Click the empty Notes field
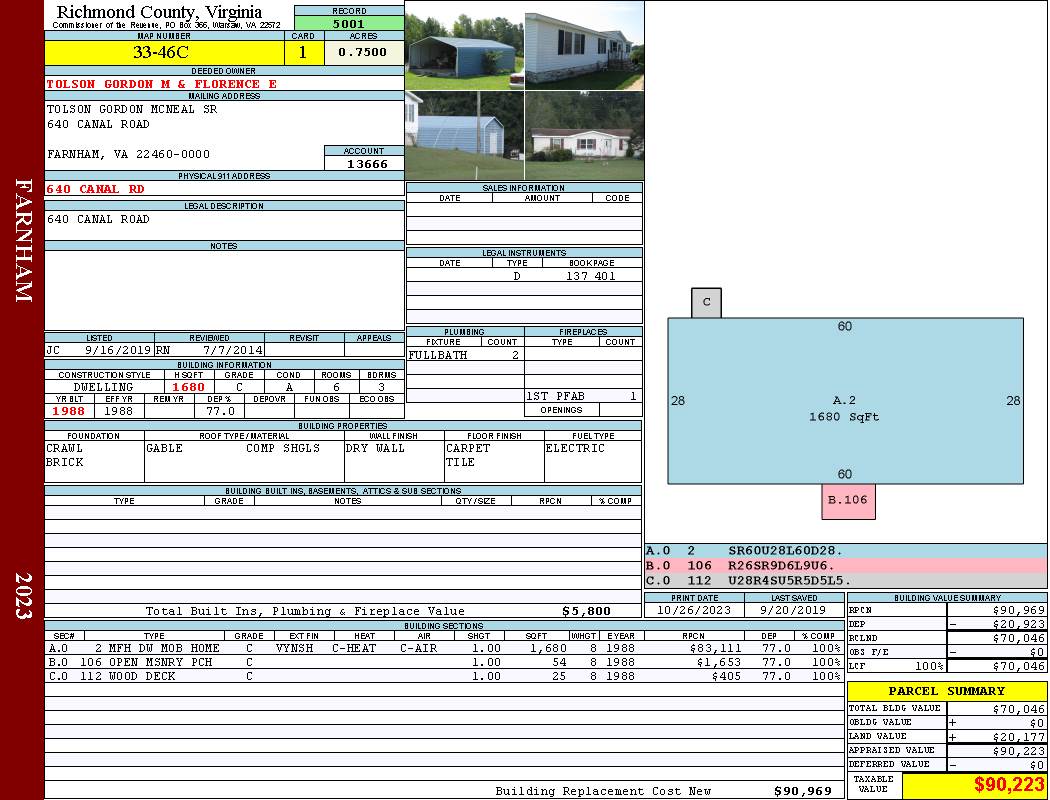 (x=224, y=290)
